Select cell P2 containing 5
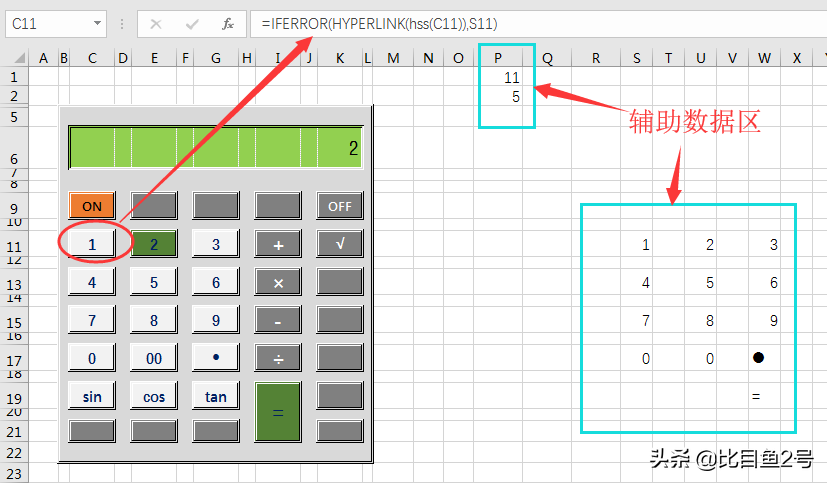Image resolution: width=827 pixels, height=483 pixels. coord(498,96)
